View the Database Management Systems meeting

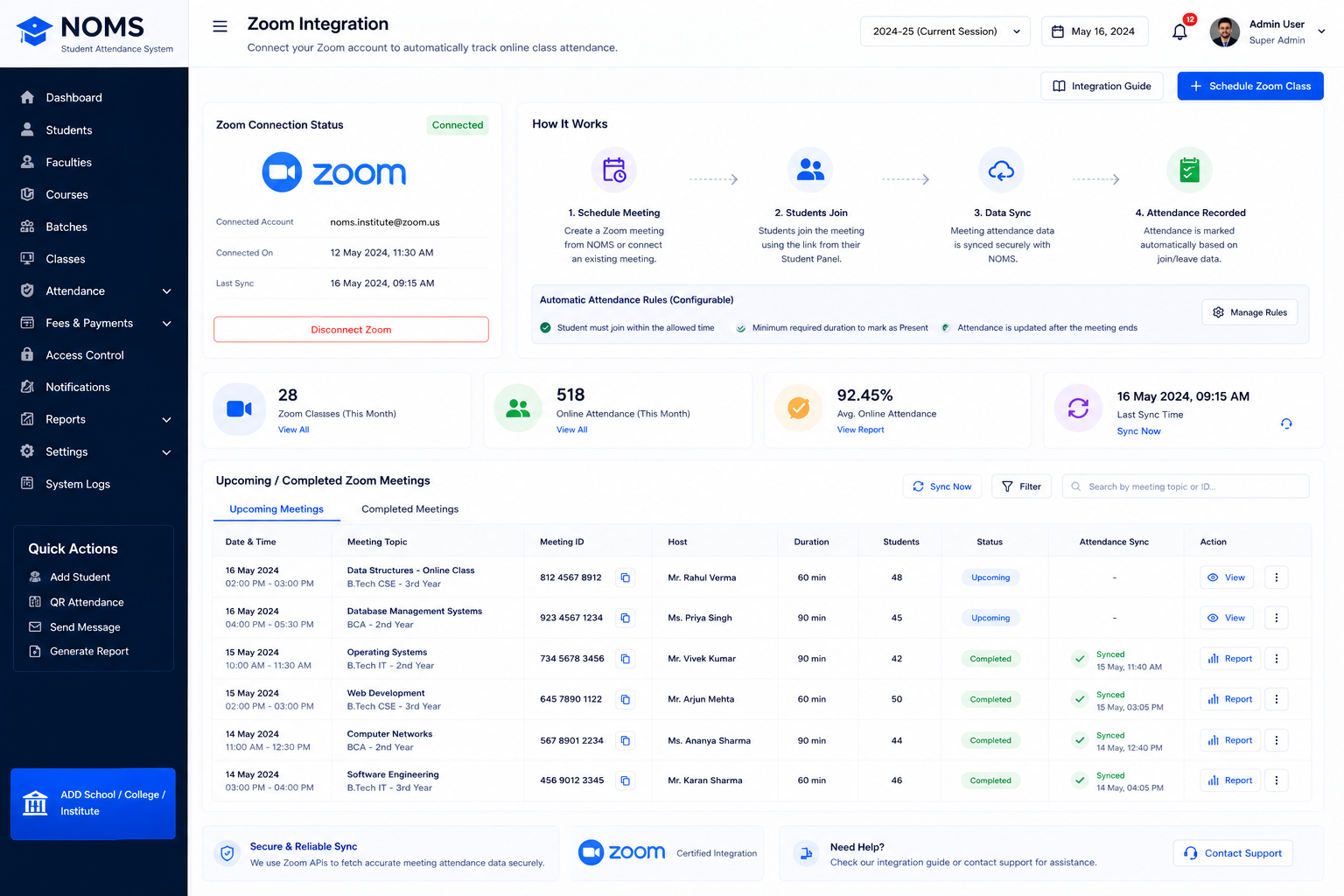click(1226, 618)
